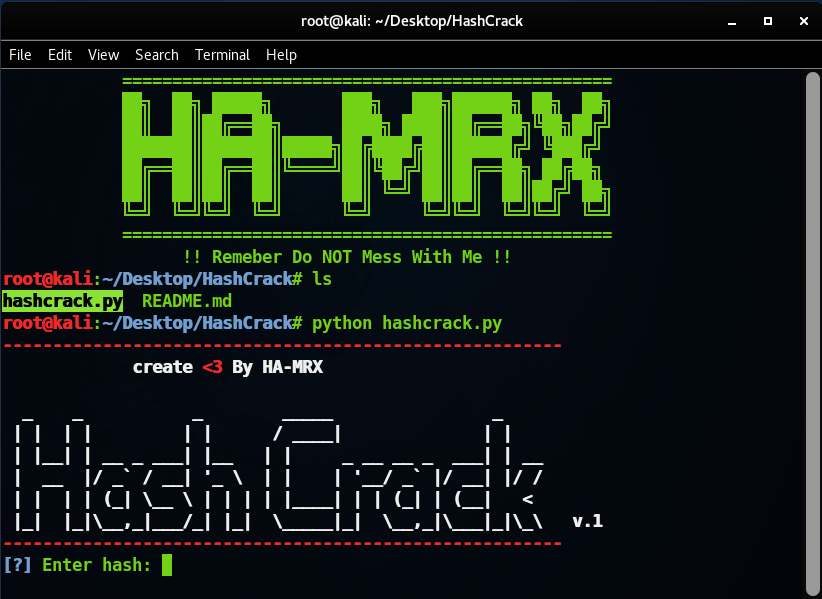Viewport: 822px width, 599px height.
Task: Click the 'create <3 By HA-MRX' line
Action: point(228,367)
